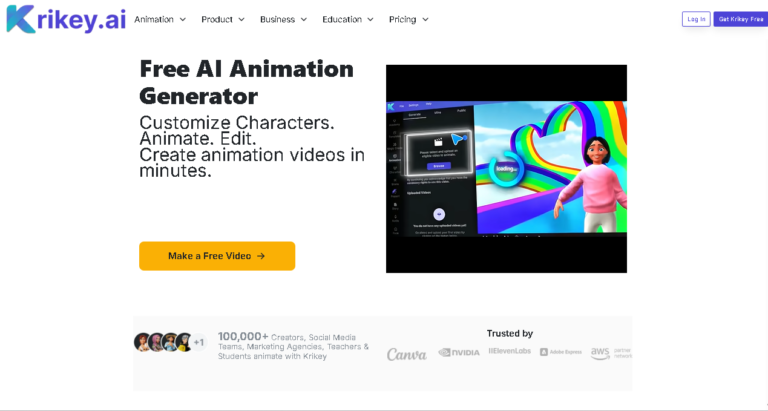Expand the Business dropdown chevron

coord(304,20)
